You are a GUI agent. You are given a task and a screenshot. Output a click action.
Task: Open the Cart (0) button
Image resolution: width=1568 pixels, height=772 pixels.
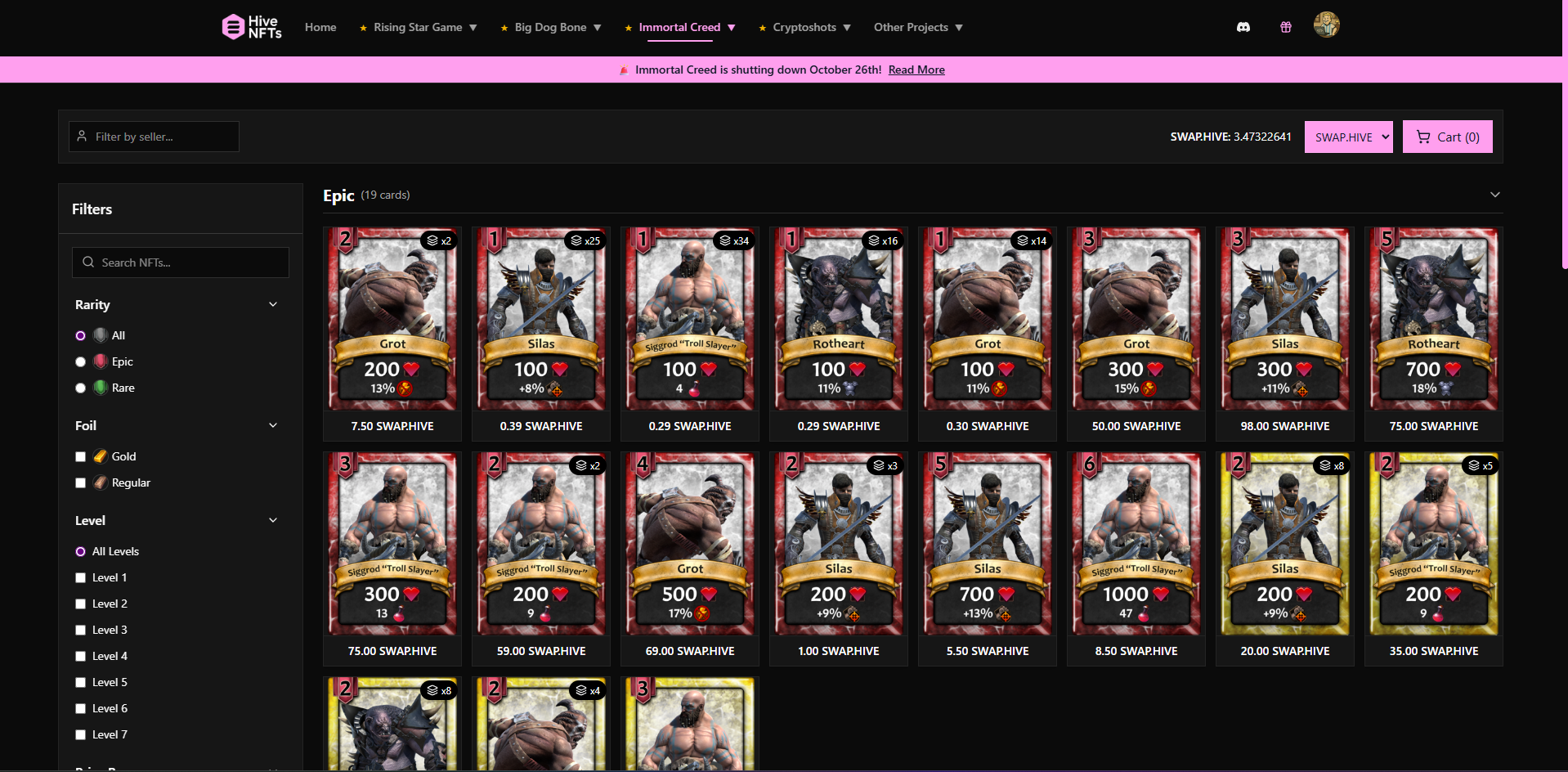(1448, 137)
